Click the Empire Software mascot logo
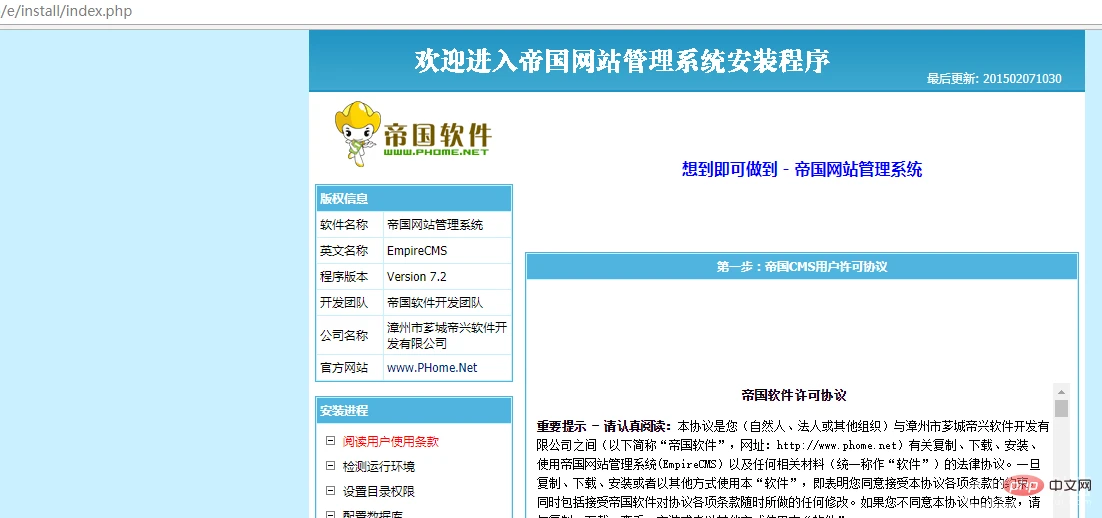The image size is (1102, 518). coord(413,132)
